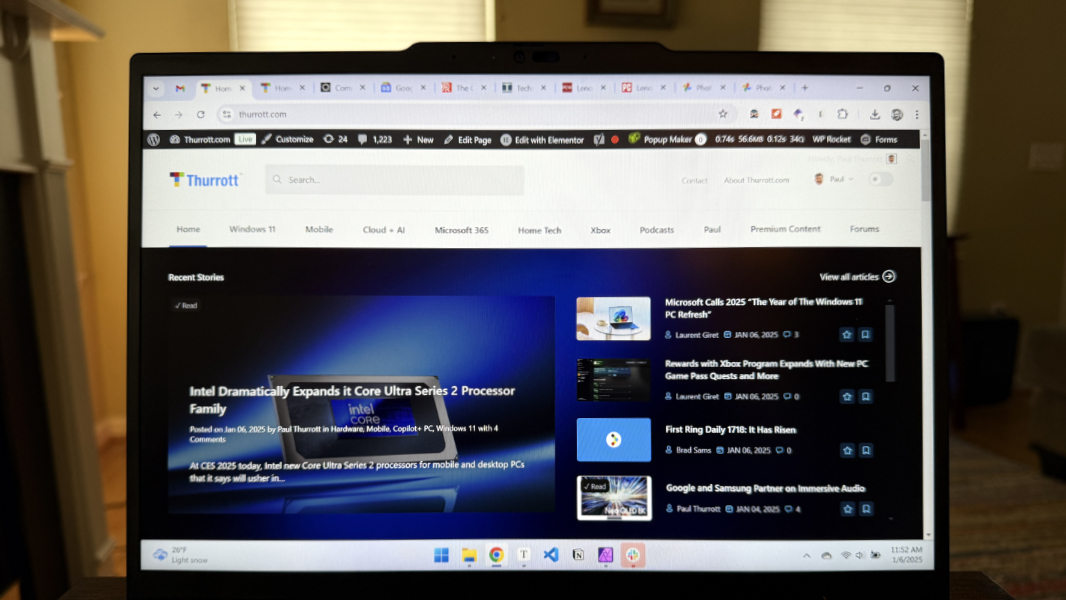Click the Chrome bookmark star in address bar

tap(723, 114)
